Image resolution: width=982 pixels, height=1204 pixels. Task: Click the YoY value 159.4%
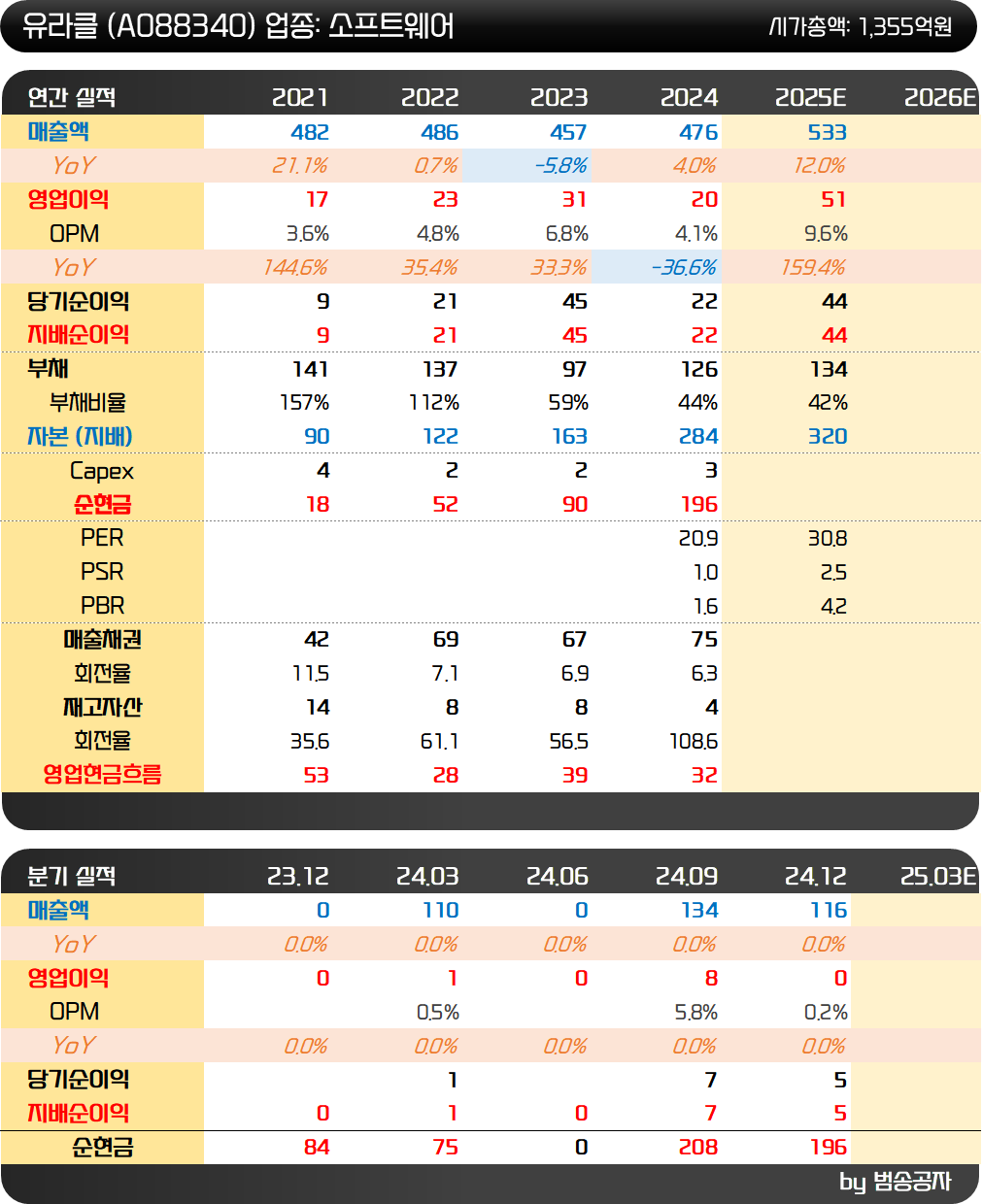814,268
